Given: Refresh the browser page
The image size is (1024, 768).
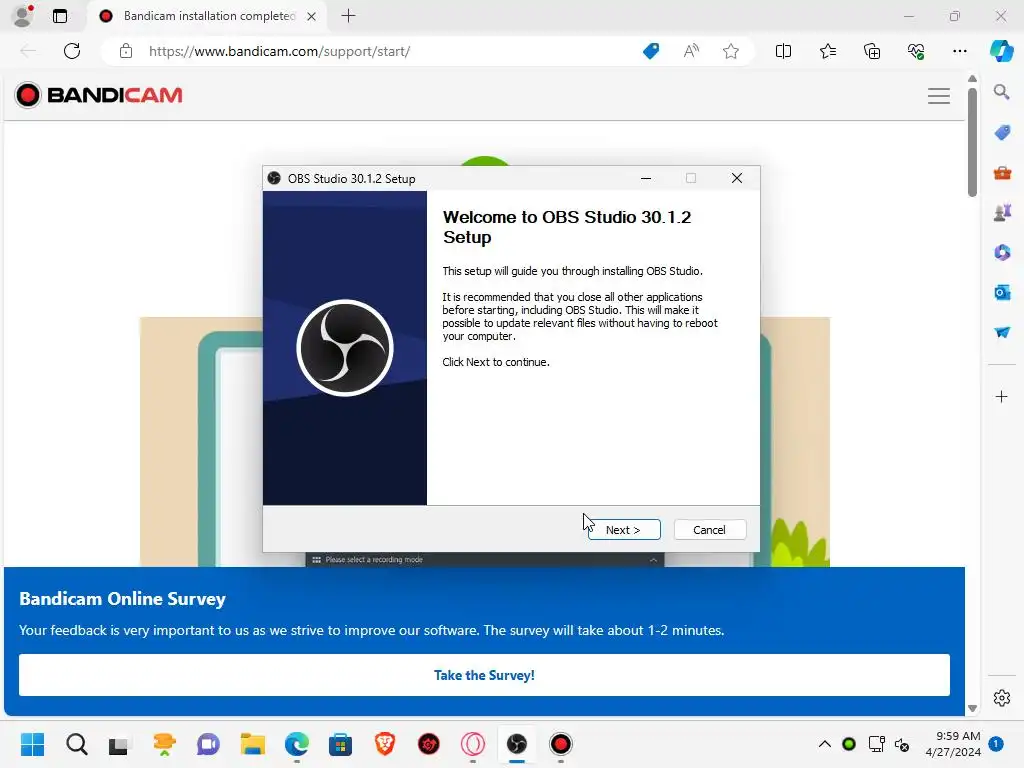Looking at the screenshot, I should point(72,51).
